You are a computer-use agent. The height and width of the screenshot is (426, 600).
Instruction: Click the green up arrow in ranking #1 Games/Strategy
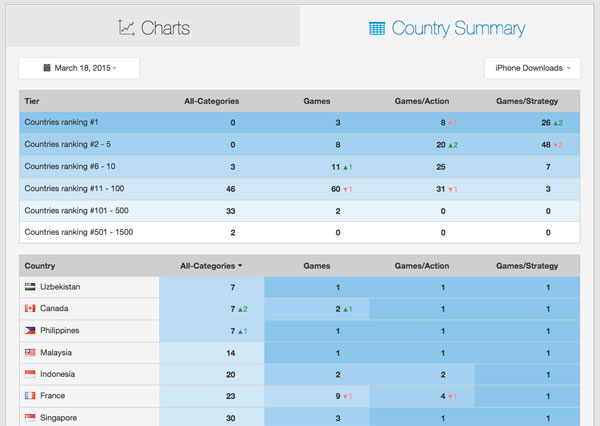tap(556, 123)
